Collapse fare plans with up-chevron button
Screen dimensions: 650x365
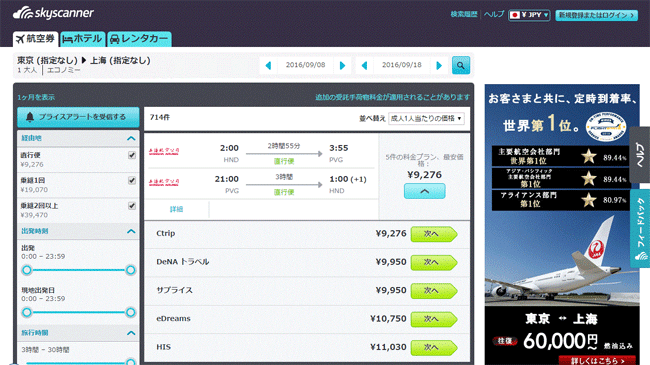click(x=424, y=191)
